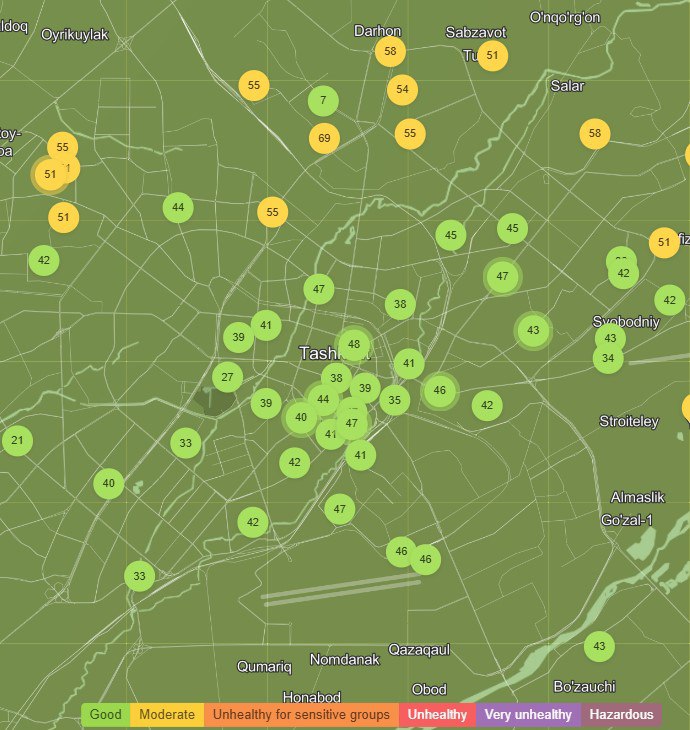This screenshot has width=690, height=730.
Task: Click the purple Very unhealthy legend label
Action: click(528, 715)
